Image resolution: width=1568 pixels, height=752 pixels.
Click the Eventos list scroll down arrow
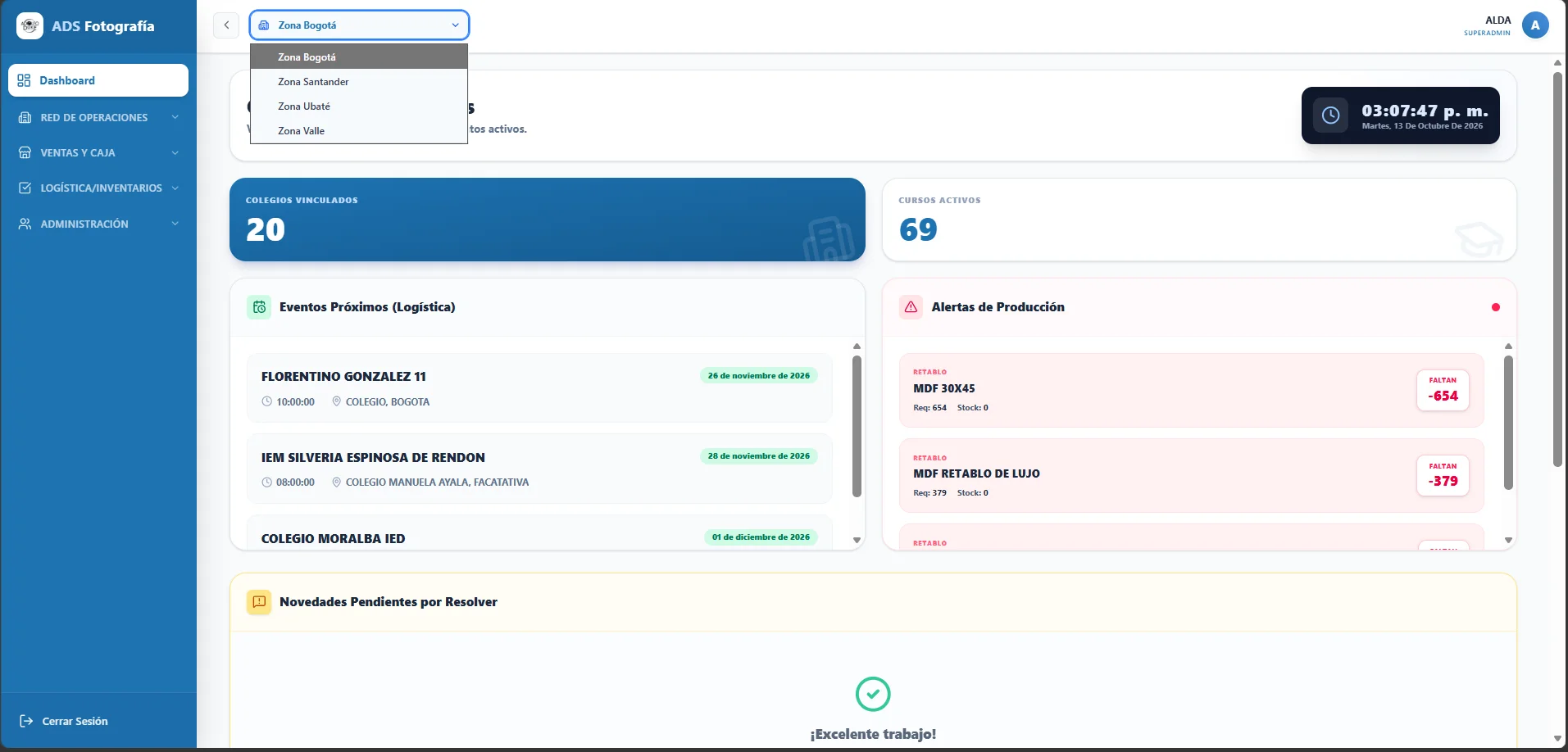pyautogui.click(x=857, y=541)
